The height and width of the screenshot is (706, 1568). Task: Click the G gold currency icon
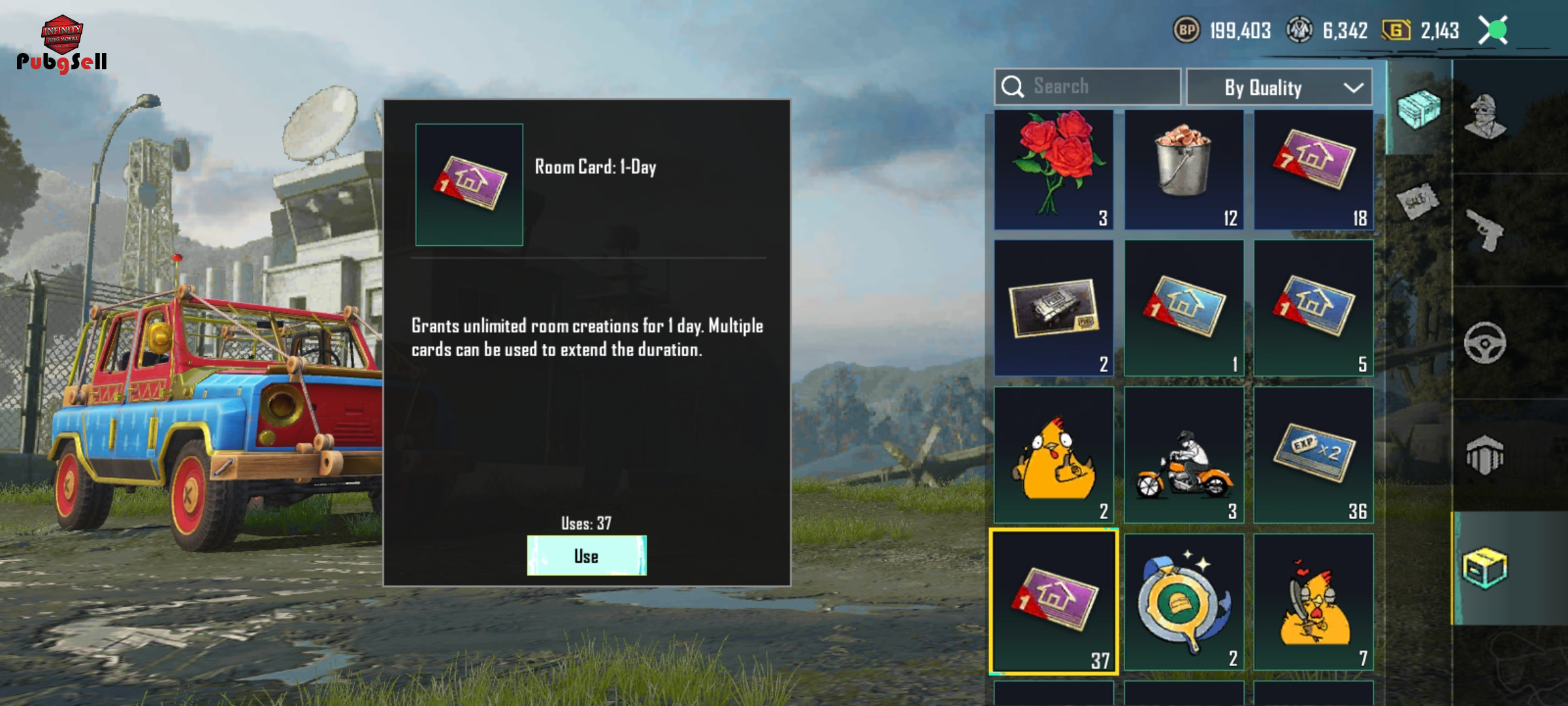pyautogui.click(x=1396, y=30)
